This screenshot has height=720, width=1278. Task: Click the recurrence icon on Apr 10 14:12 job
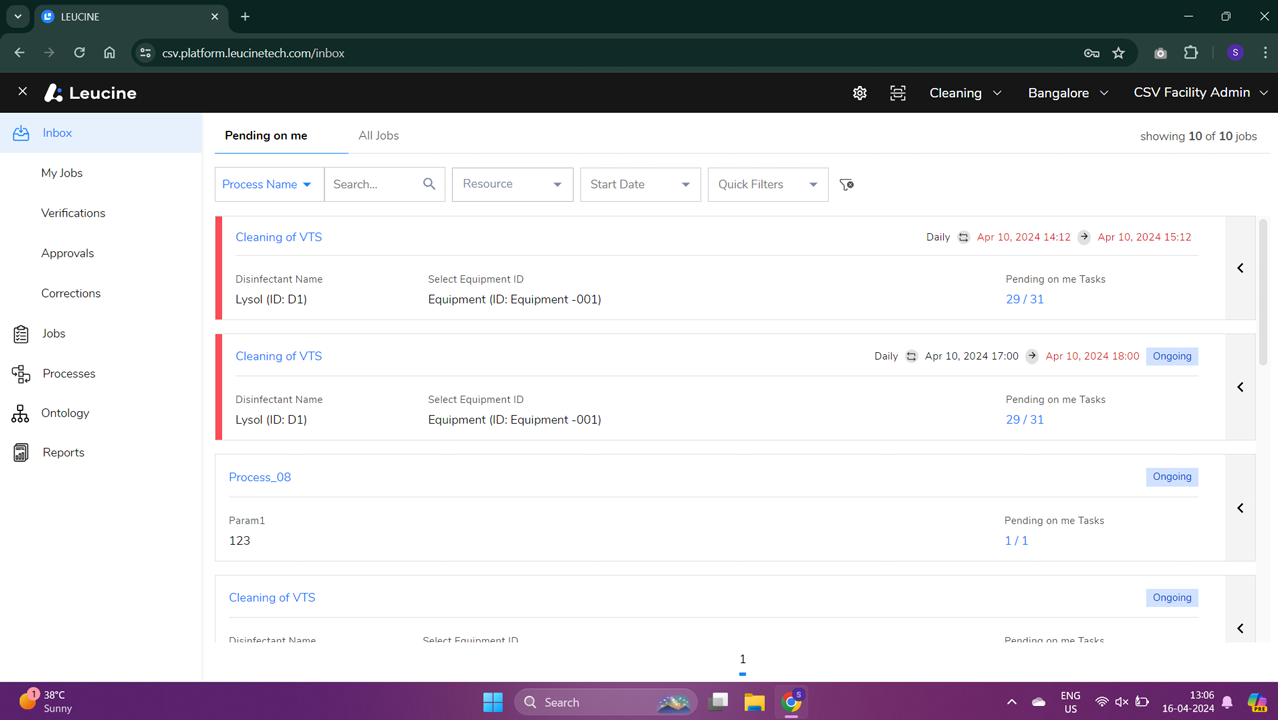[x=963, y=238]
